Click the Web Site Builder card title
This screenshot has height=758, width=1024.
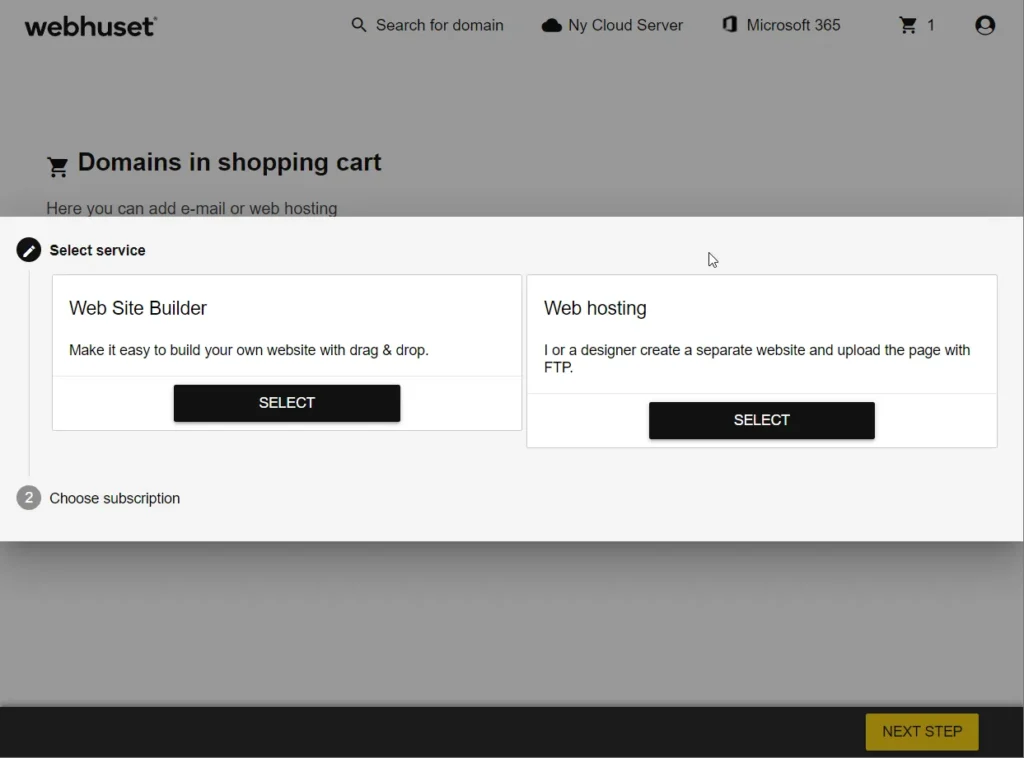(x=138, y=308)
